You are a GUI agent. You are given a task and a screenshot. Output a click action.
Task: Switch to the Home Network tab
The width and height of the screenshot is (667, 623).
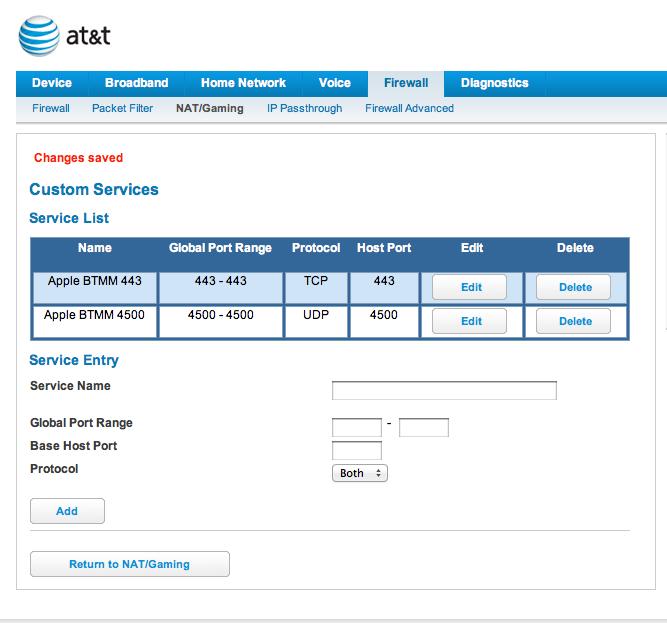click(243, 83)
